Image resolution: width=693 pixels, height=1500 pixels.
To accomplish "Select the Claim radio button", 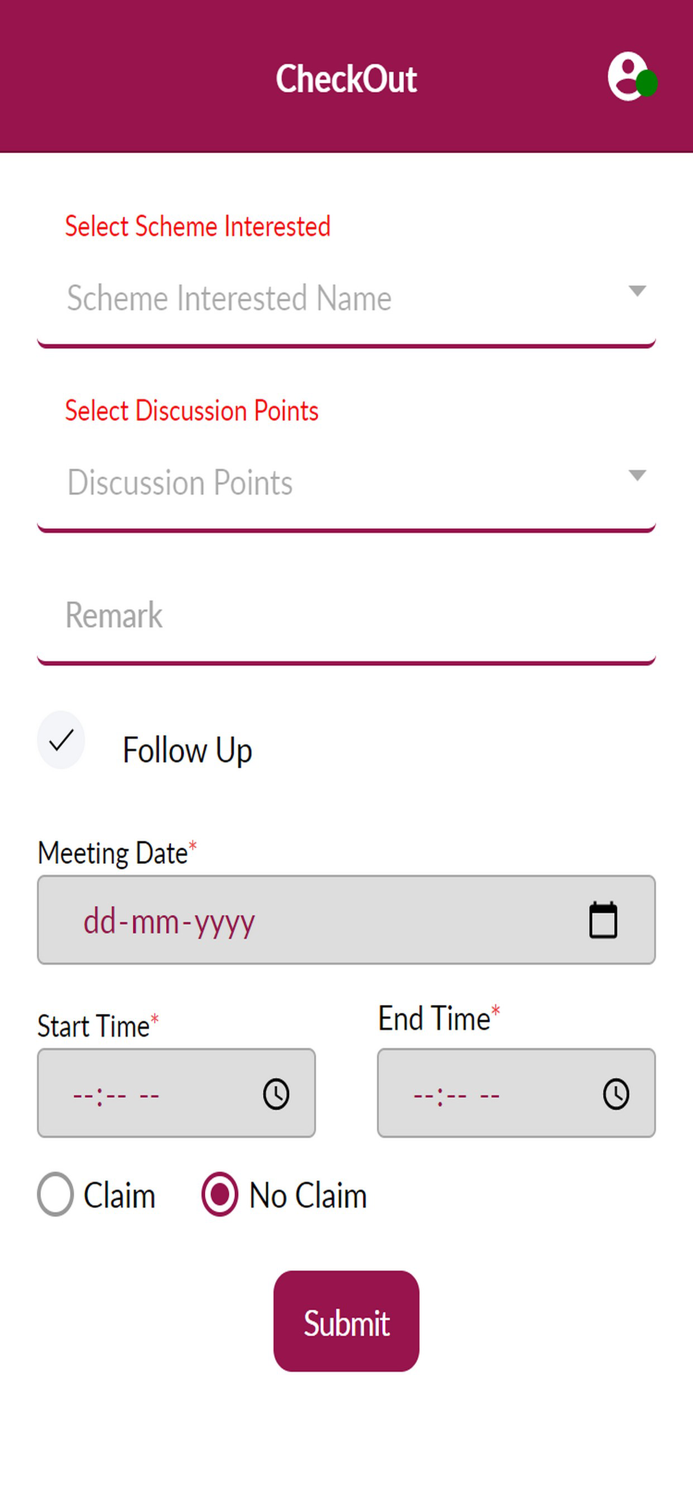I will pyautogui.click(x=55, y=1194).
